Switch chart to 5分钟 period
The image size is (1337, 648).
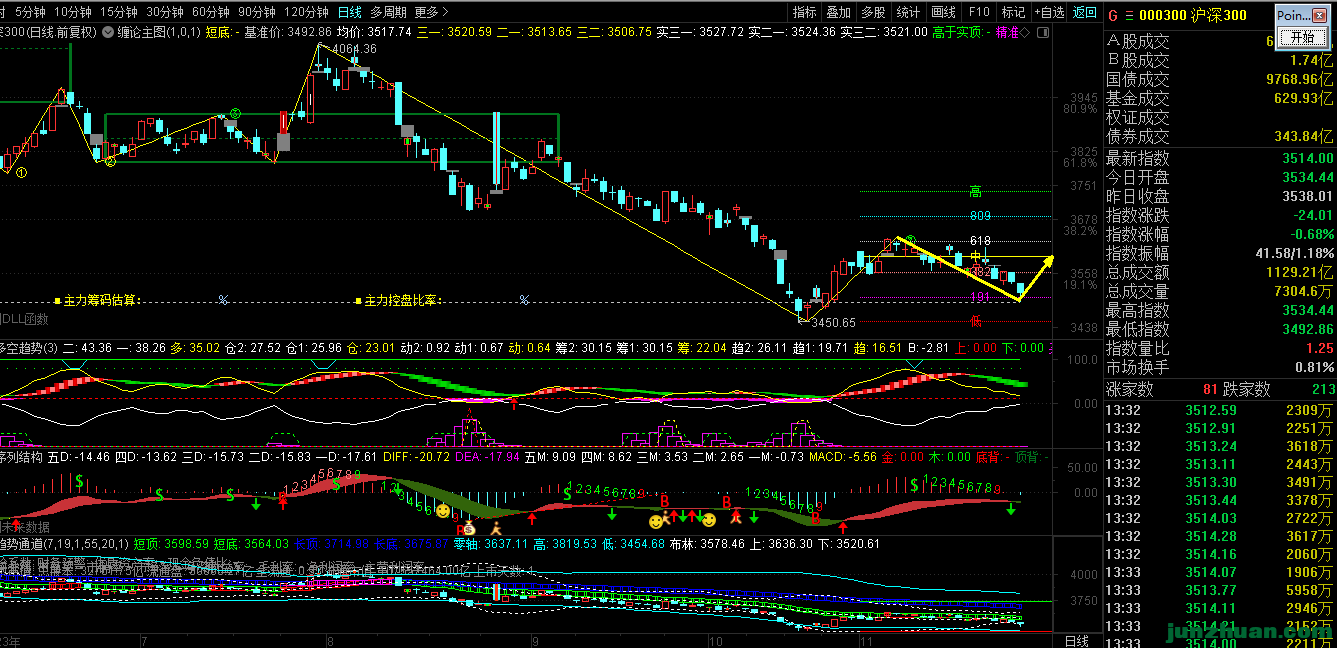pos(32,12)
